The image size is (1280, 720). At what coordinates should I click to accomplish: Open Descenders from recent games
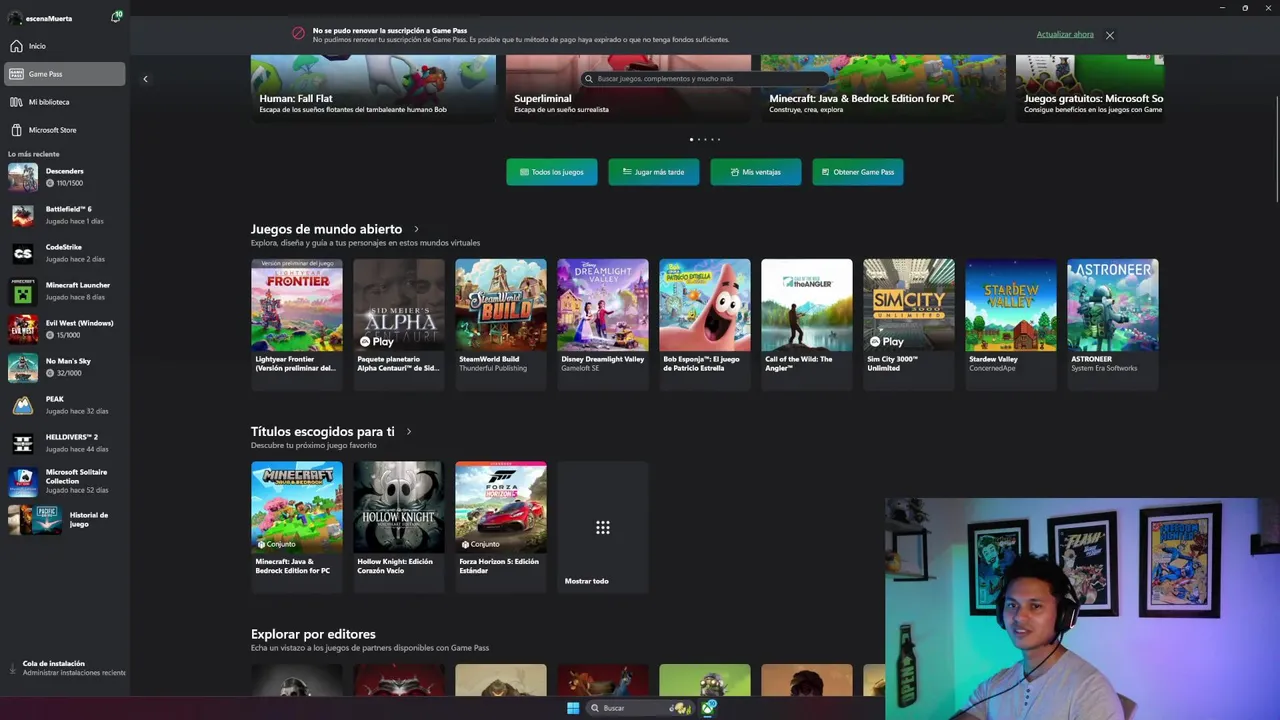pyautogui.click(x=65, y=177)
